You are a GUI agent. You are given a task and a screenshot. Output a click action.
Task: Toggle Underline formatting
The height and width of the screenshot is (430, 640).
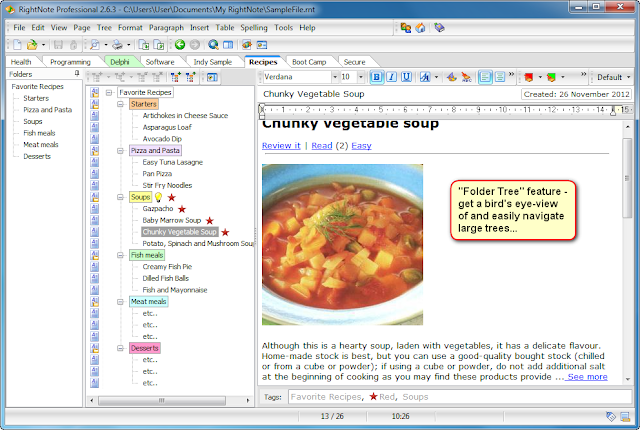click(x=406, y=77)
